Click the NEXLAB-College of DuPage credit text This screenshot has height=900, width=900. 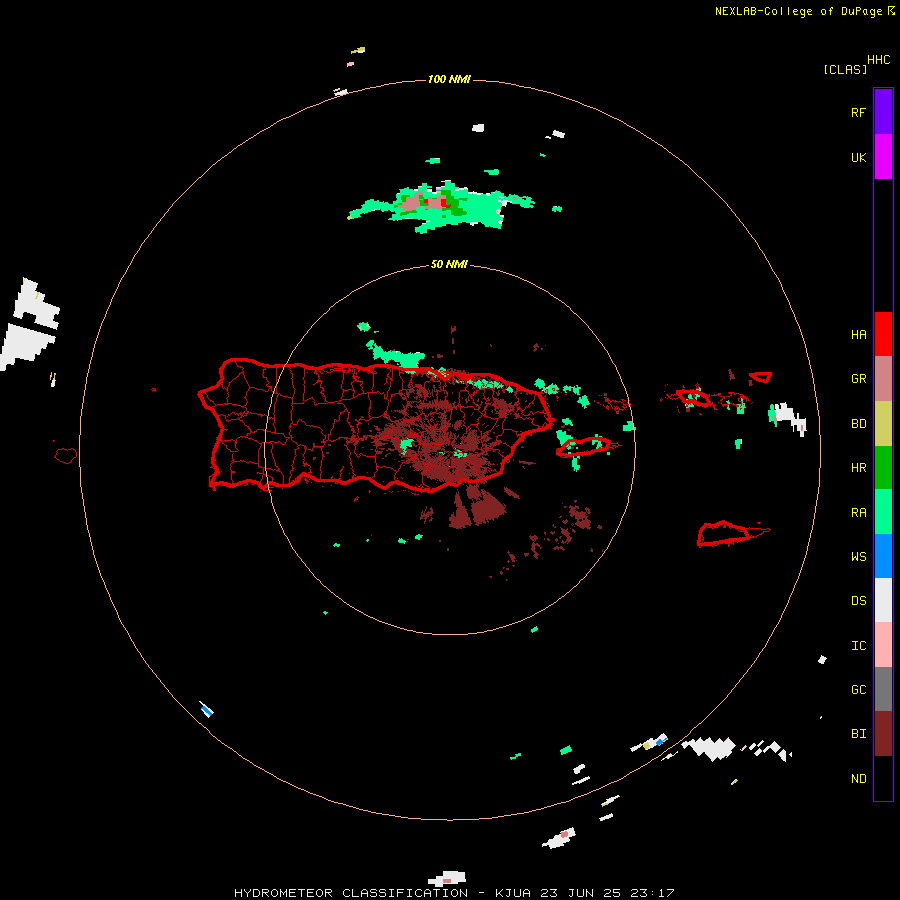pos(798,11)
